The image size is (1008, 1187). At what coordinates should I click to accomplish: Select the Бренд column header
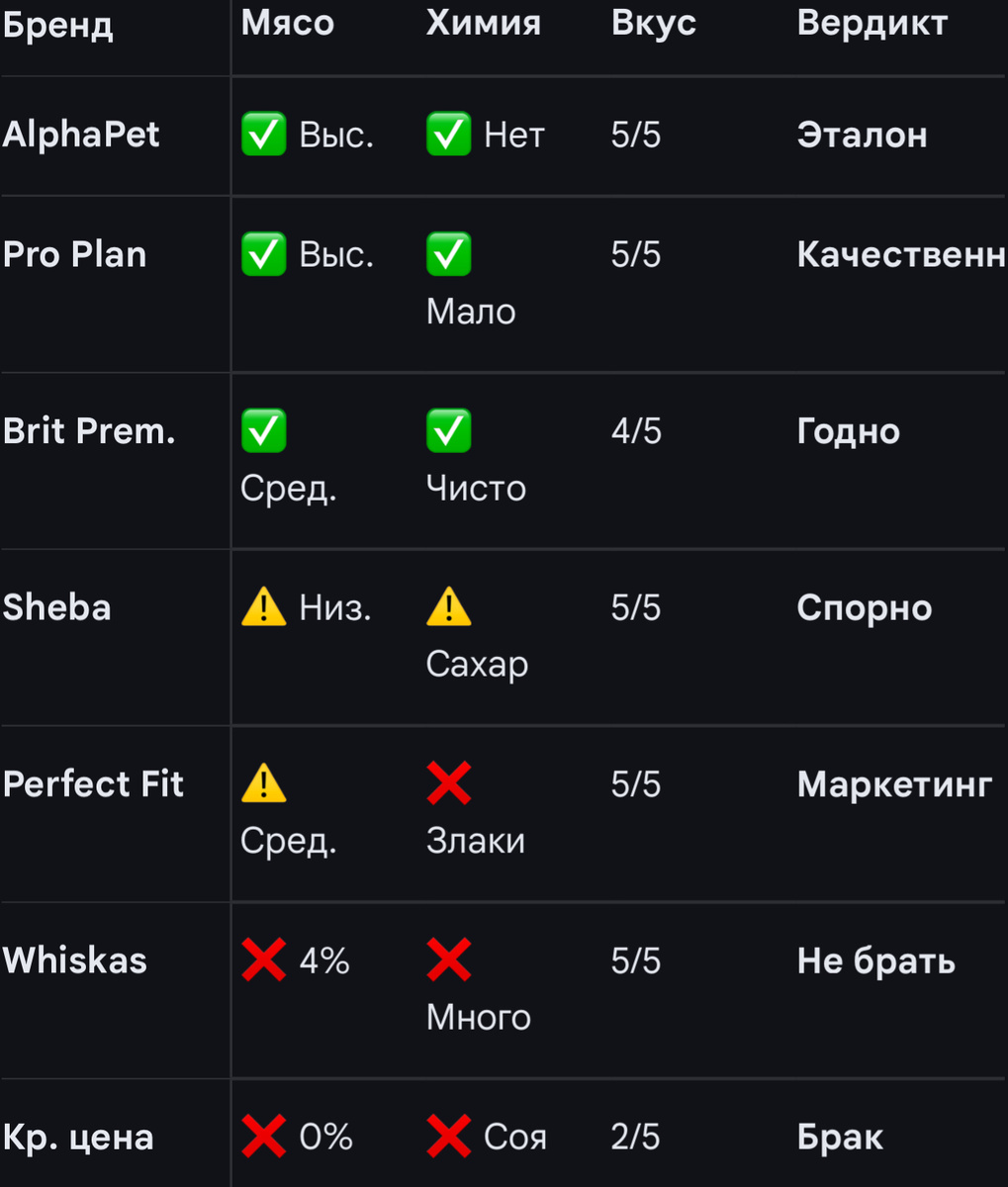(57, 26)
